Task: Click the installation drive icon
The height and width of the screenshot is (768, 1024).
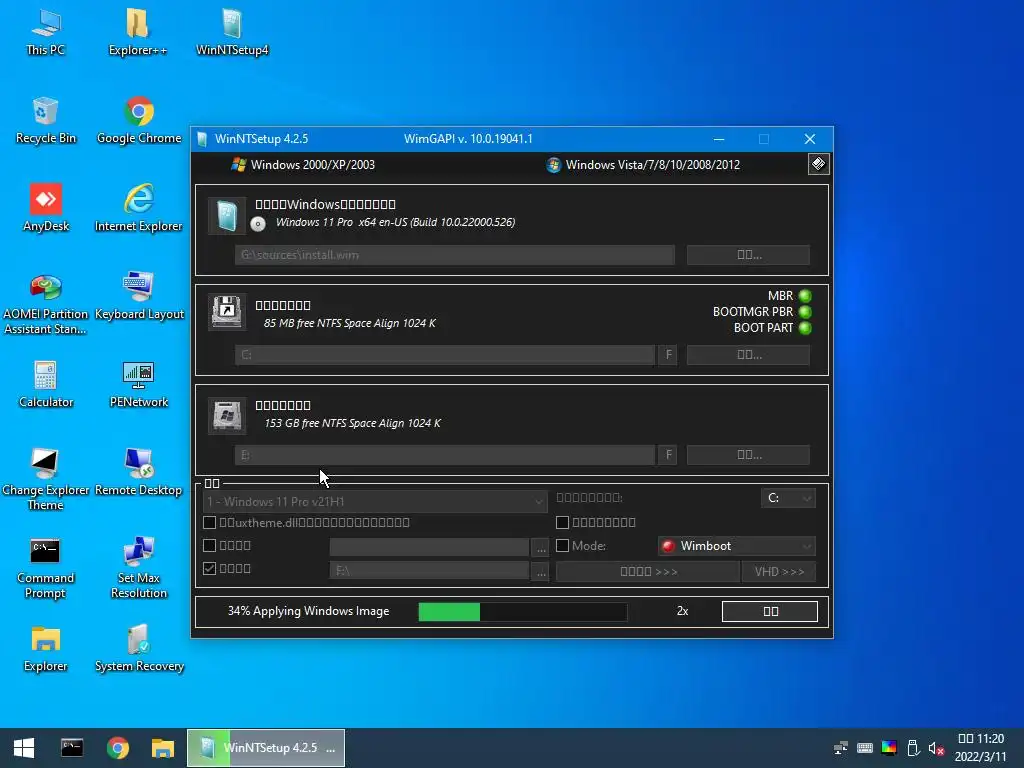Action: (x=227, y=415)
